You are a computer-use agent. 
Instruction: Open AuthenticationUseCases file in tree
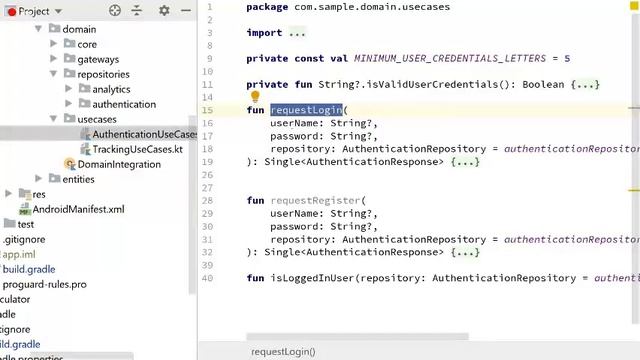pyautogui.click(x=144, y=134)
